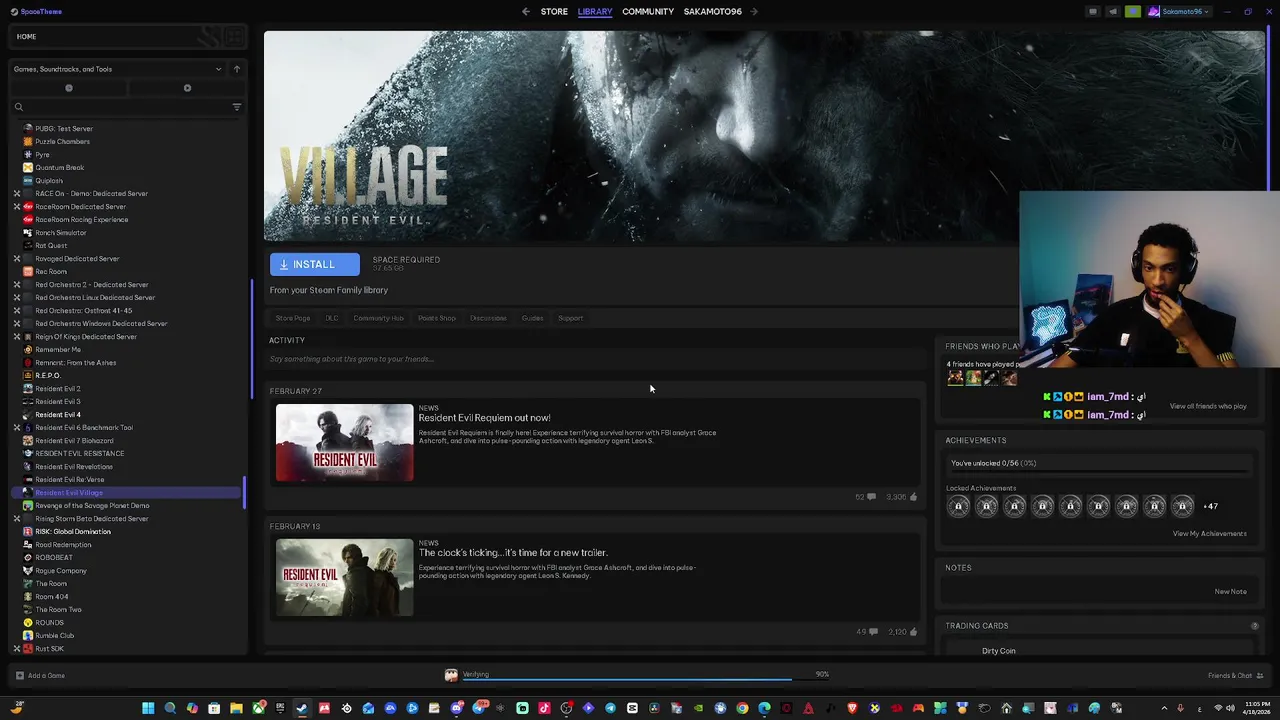1280x720 pixels.
Task: Go back with the left arrow
Action: (x=526, y=11)
